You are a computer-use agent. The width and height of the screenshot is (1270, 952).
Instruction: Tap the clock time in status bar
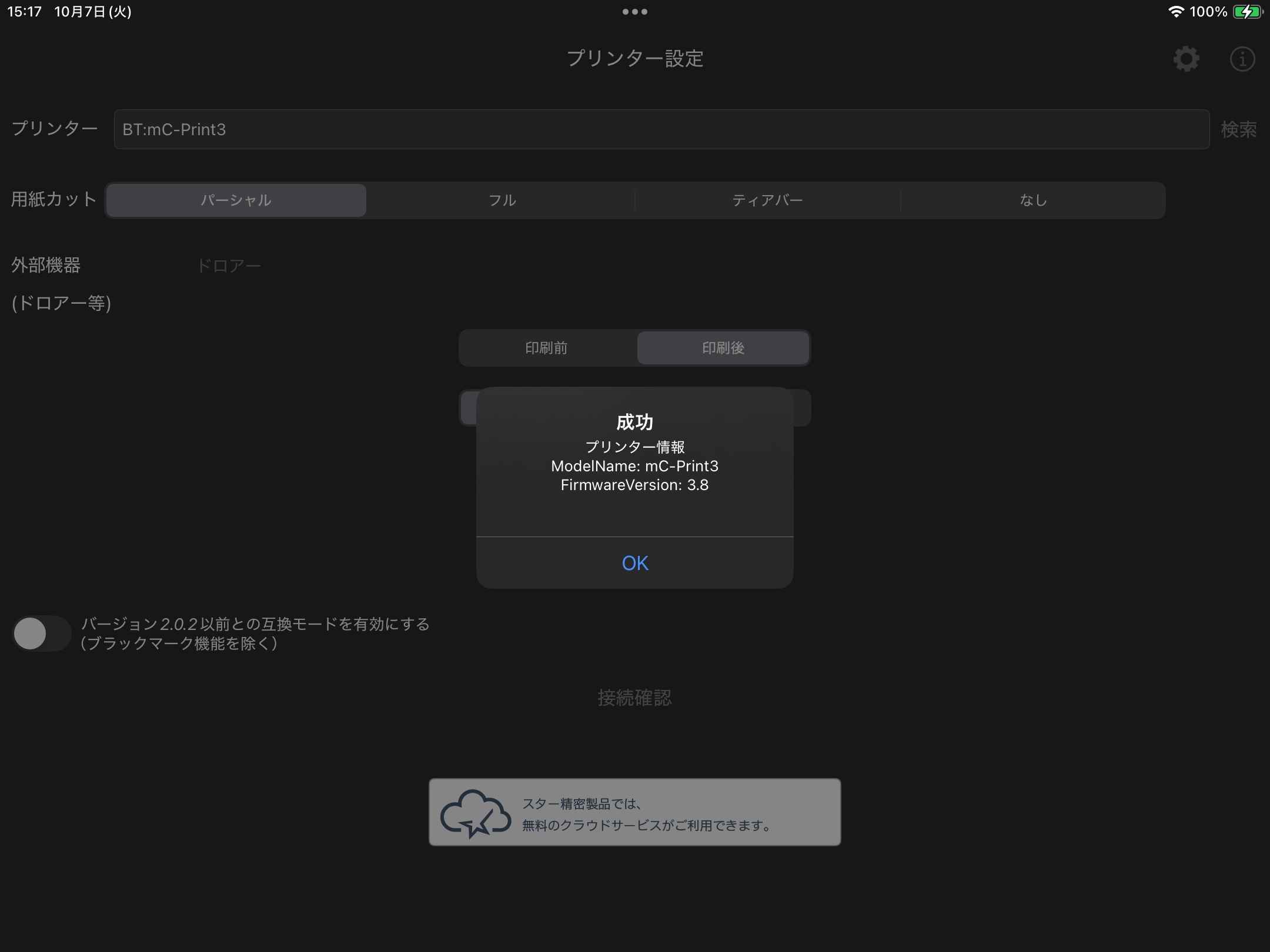(25, 12)
